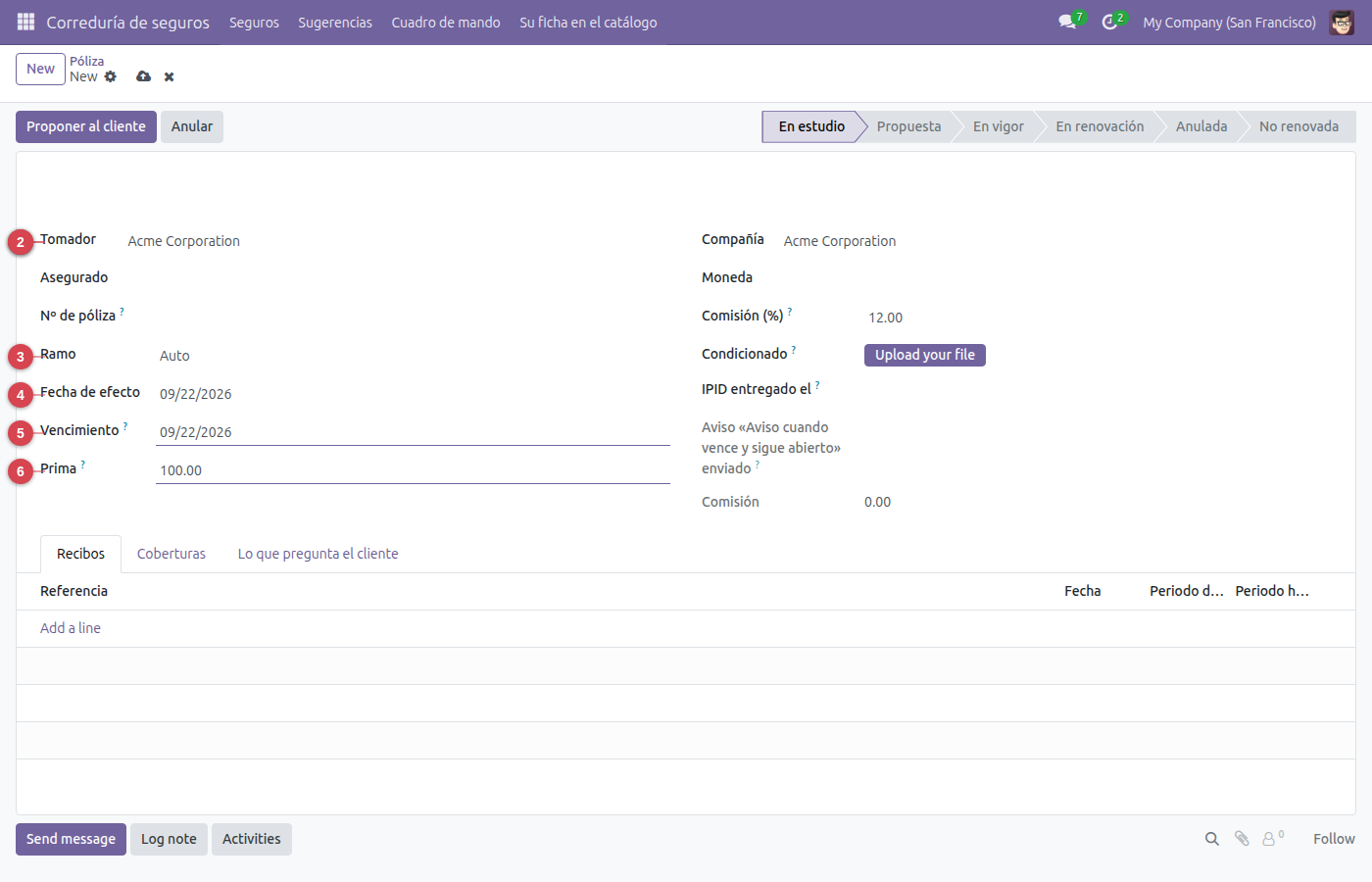Save the record with the cloud icon
Image resolution: width=1372 pixels, height=882 pixels.
click(x=144, y=76)
